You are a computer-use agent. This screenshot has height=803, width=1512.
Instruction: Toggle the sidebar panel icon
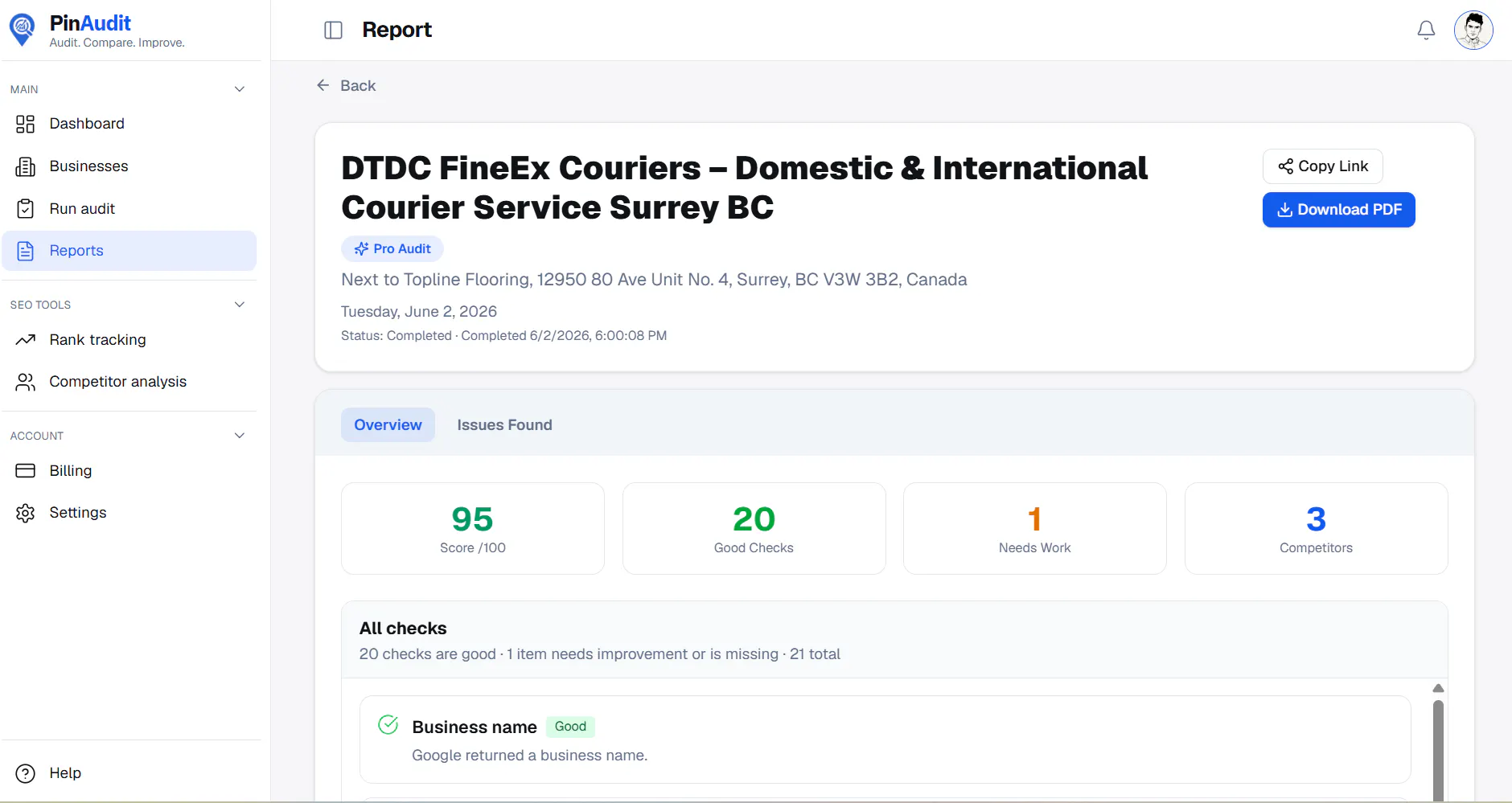pyautogui.click(x=333, y=31)
